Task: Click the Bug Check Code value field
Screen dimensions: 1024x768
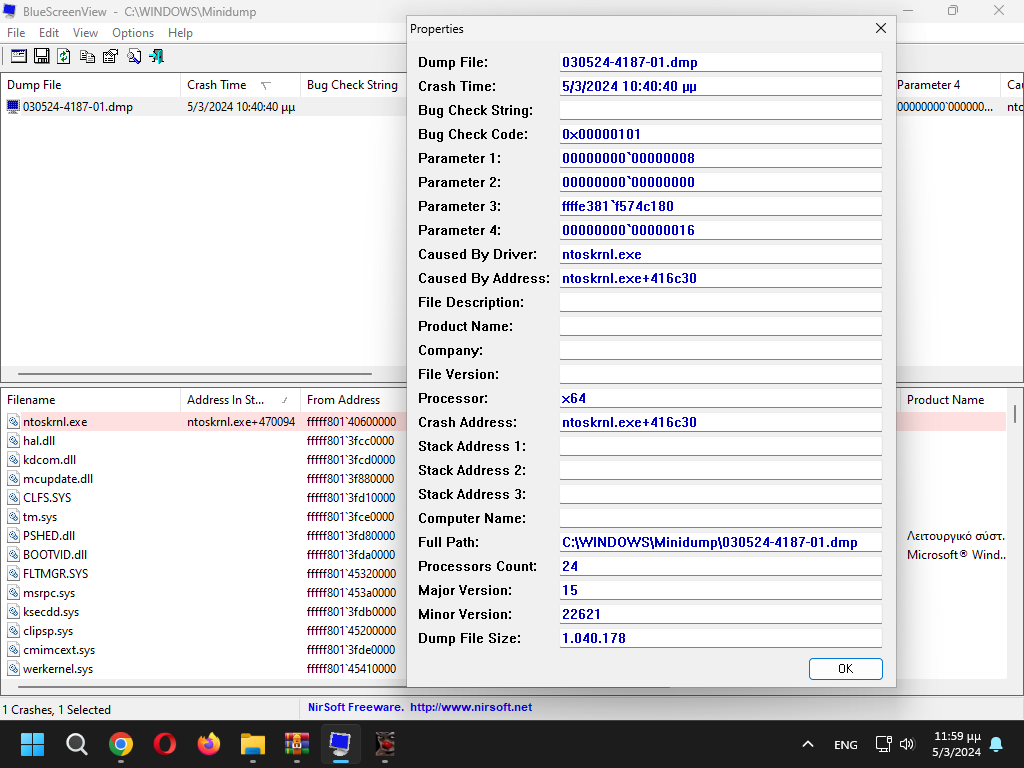Action: click(x=720, y=134)
